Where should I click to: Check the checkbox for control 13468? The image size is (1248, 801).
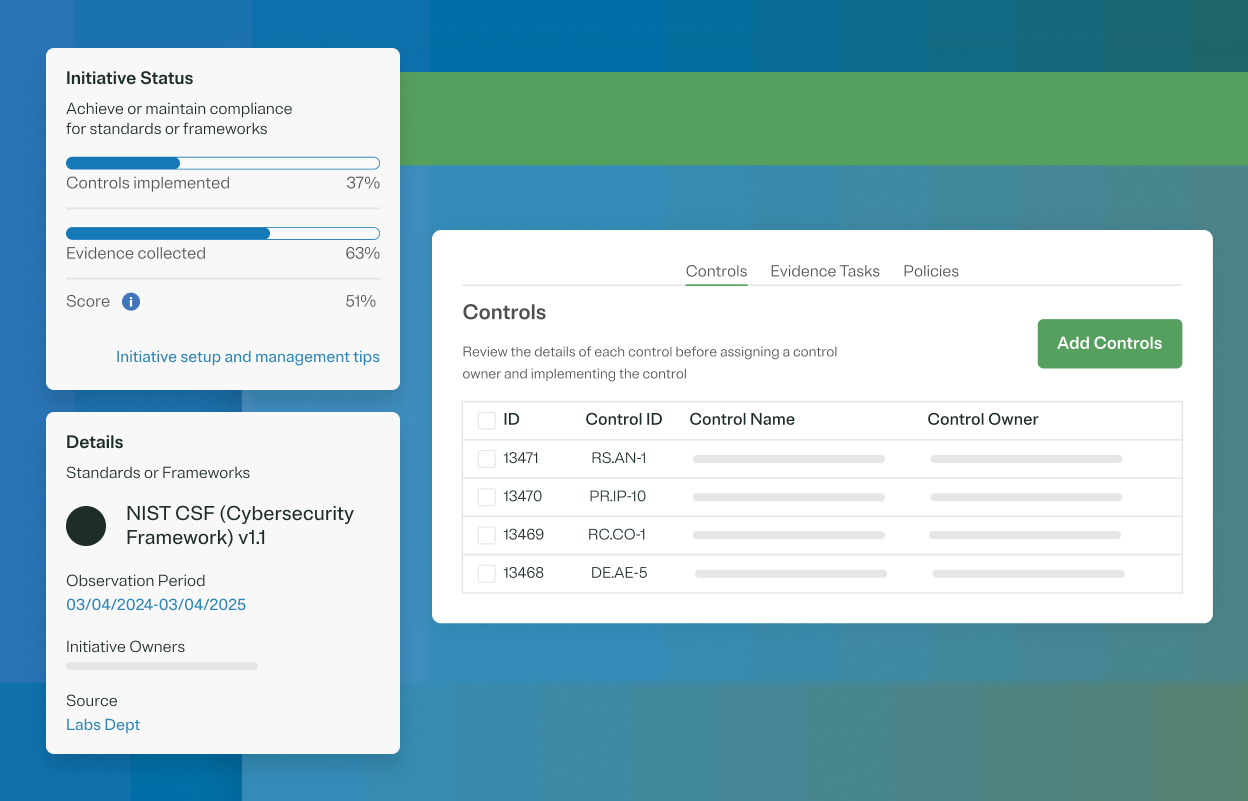[486, 573]
